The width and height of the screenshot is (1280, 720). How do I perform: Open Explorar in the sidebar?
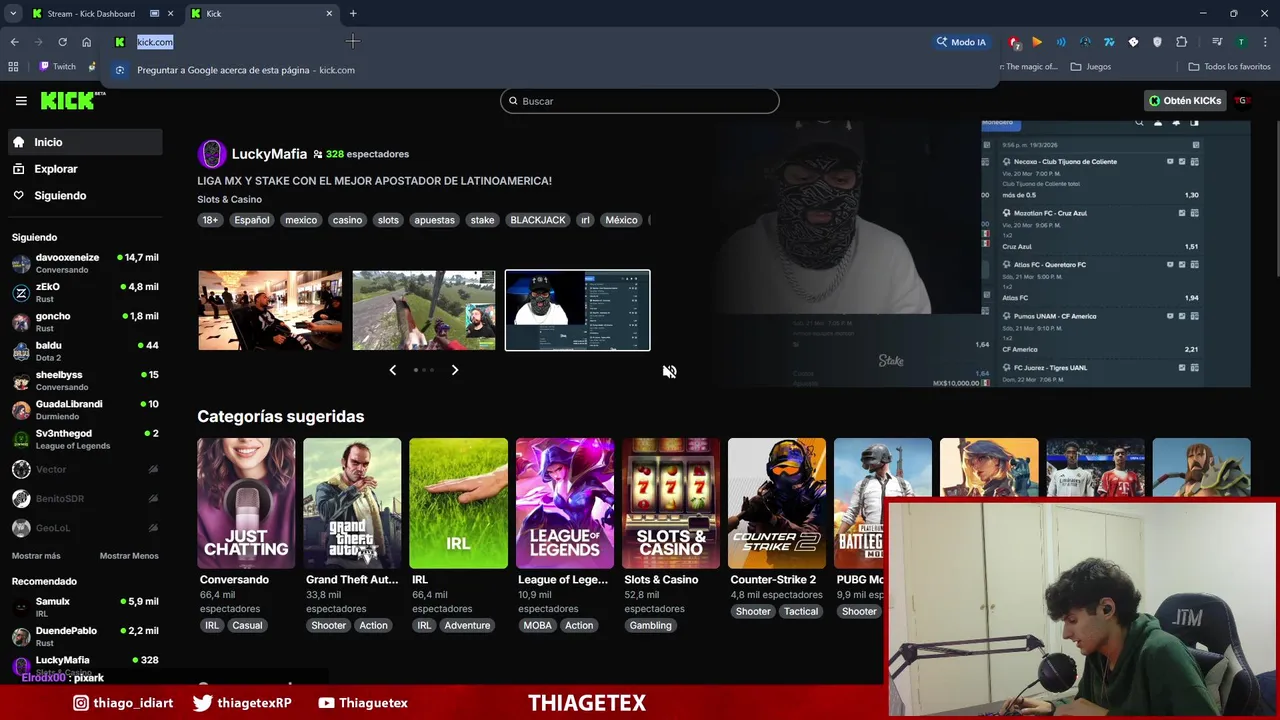click(84, 169)
